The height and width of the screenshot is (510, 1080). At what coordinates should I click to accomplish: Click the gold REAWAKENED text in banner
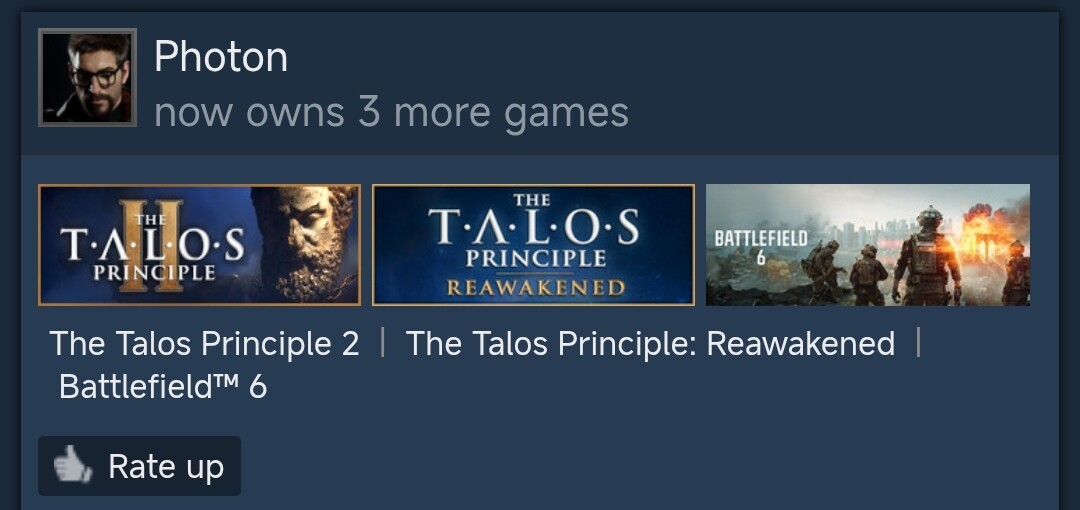coord(536,287)
